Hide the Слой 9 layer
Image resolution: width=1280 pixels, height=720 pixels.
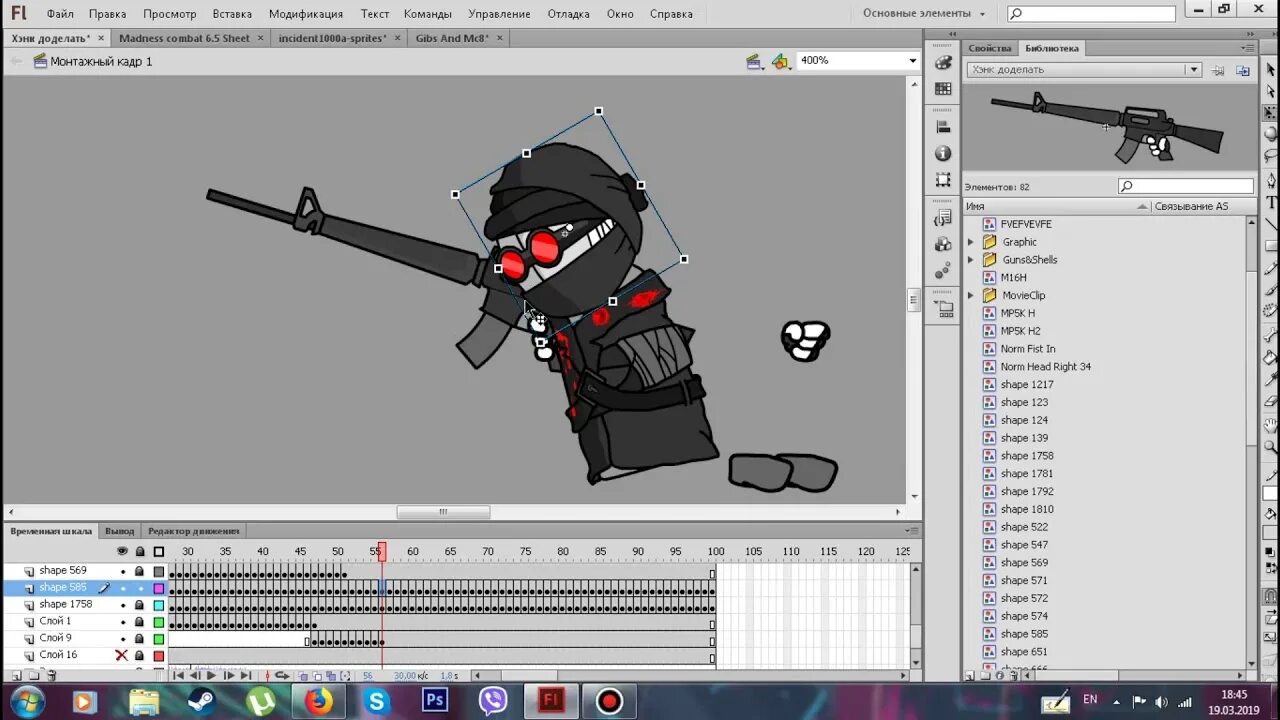[123, 639]
